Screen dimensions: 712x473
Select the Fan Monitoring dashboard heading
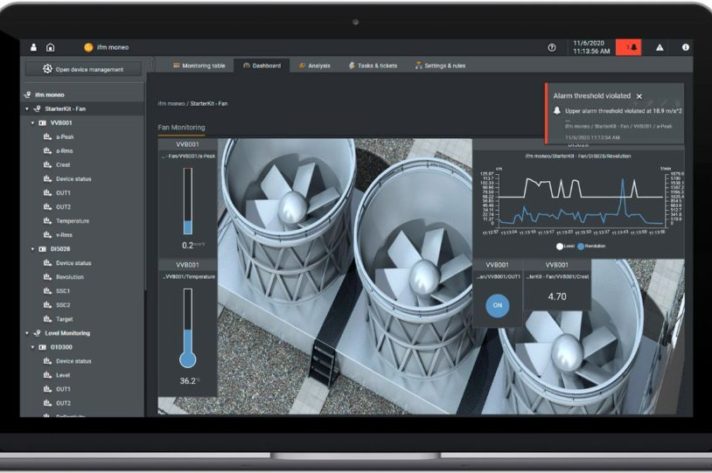181,128
